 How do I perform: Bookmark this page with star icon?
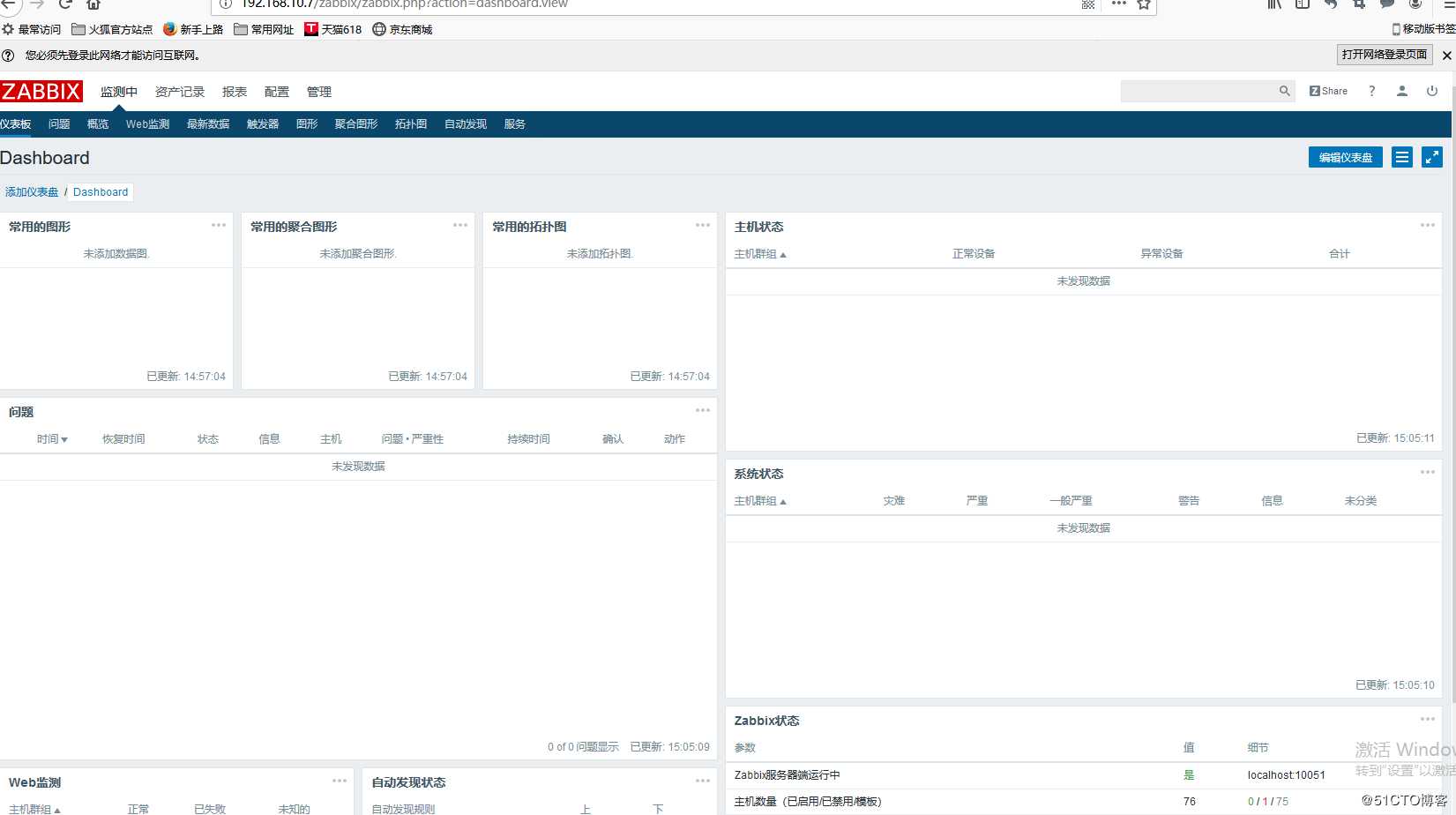(1144, 4)
